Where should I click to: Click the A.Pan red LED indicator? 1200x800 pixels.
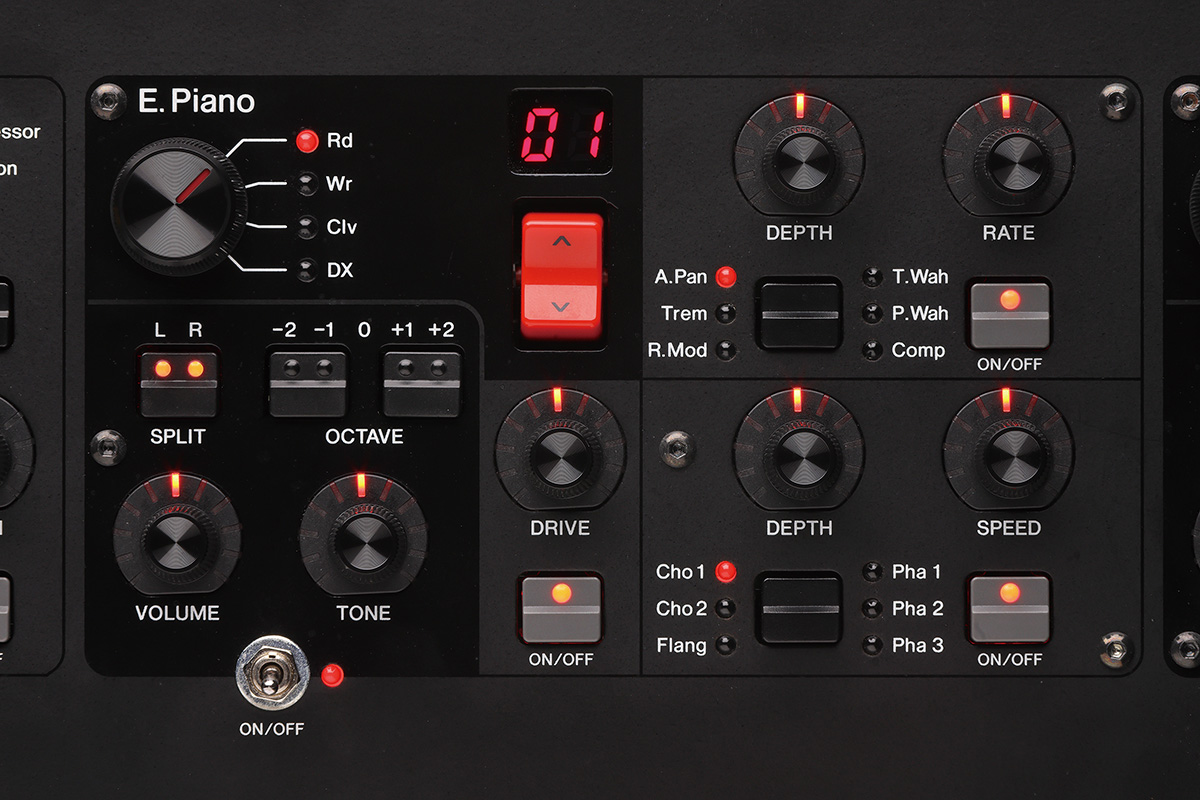(726, 277)
